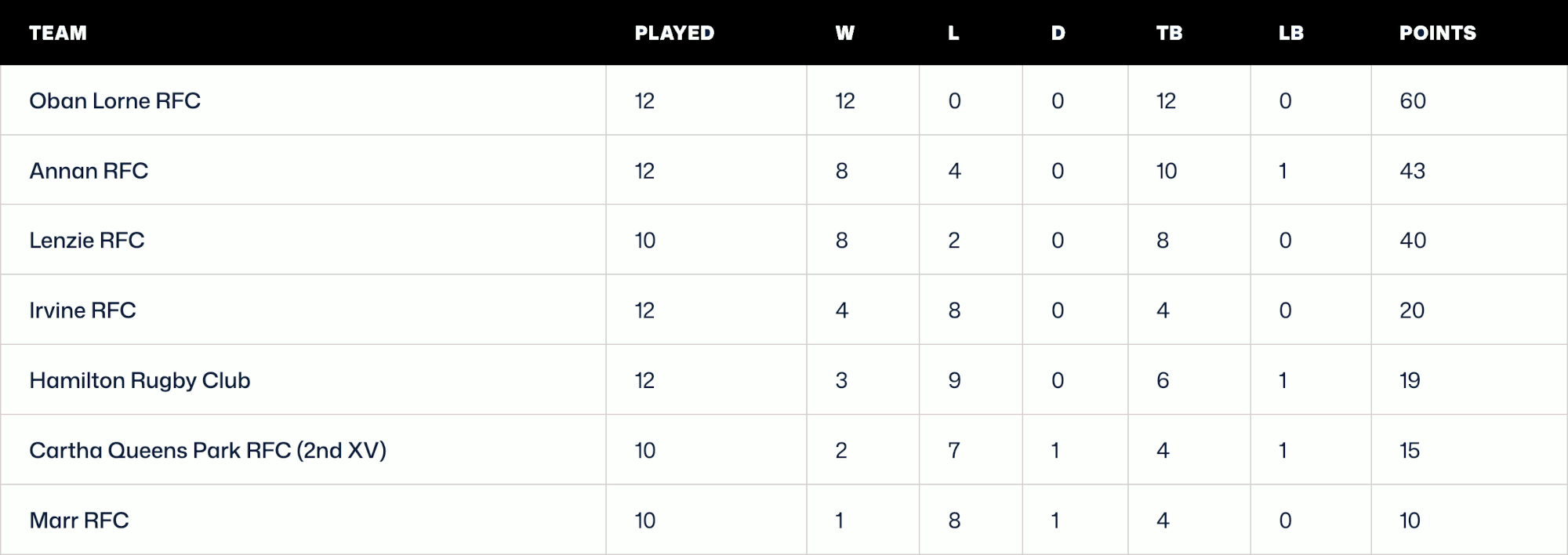The width and height of the screenshot is (1568, 555).
Task: Click the L column header
Action: [953, 33]
